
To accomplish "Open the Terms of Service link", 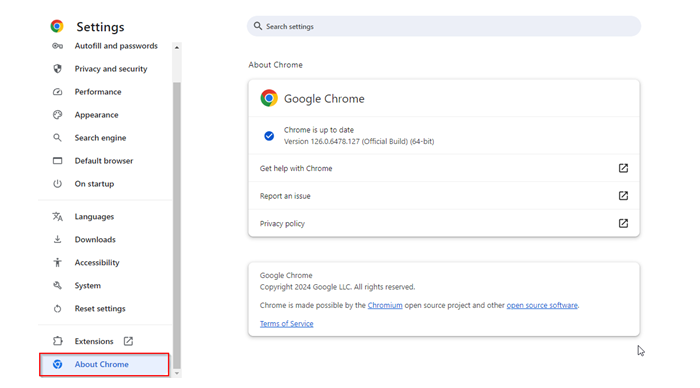I will (287, 324).
